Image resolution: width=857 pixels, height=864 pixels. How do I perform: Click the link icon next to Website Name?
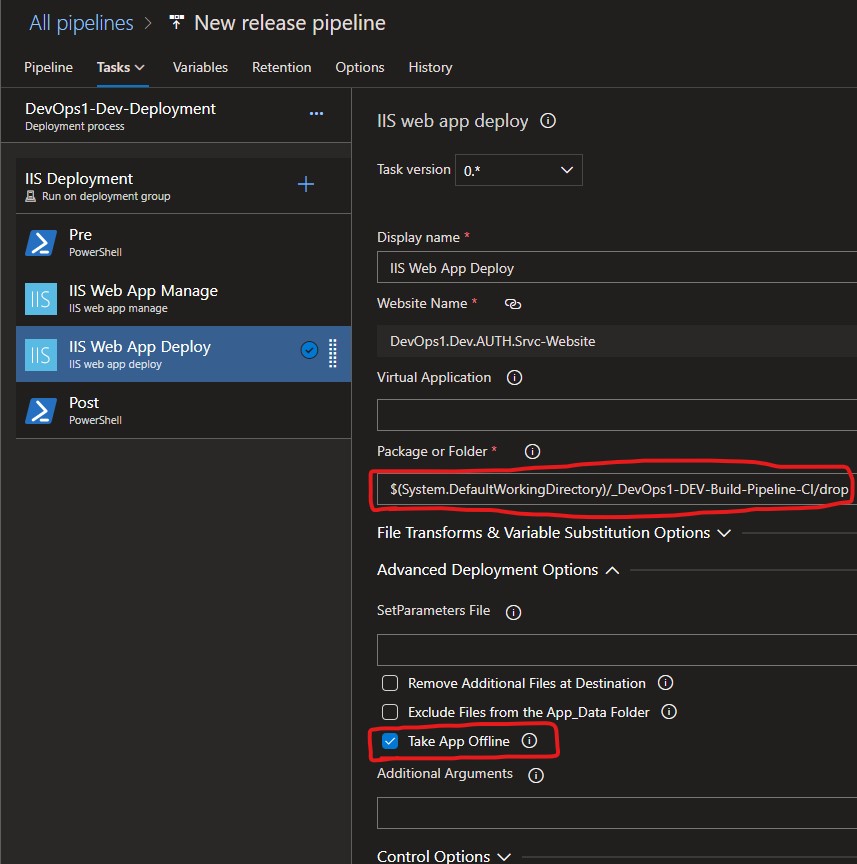click(x=513, y=304)
